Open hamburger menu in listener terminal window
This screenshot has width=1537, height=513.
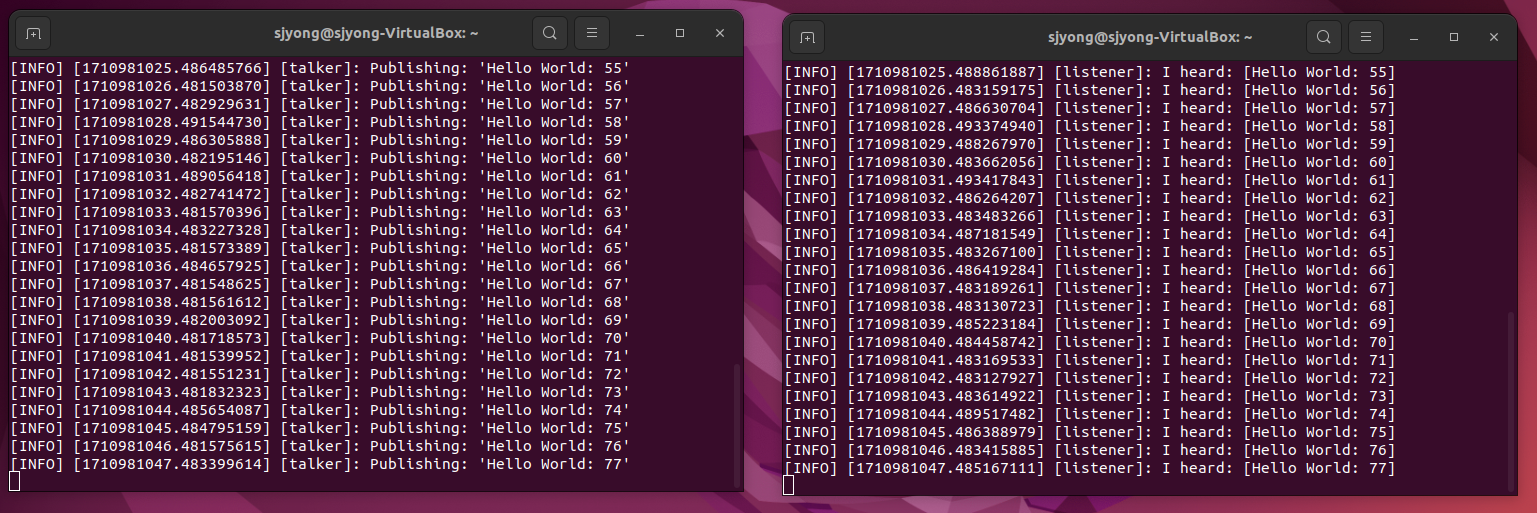[1365, 37]
